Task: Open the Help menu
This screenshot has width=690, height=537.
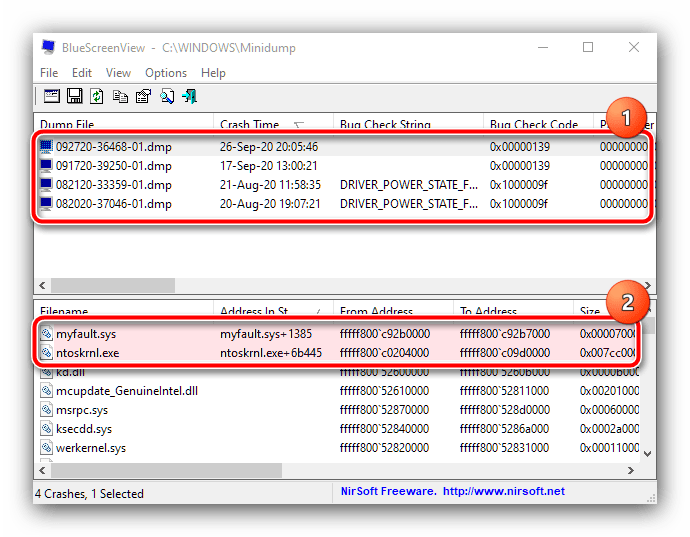Action: [x=213, y=73]
